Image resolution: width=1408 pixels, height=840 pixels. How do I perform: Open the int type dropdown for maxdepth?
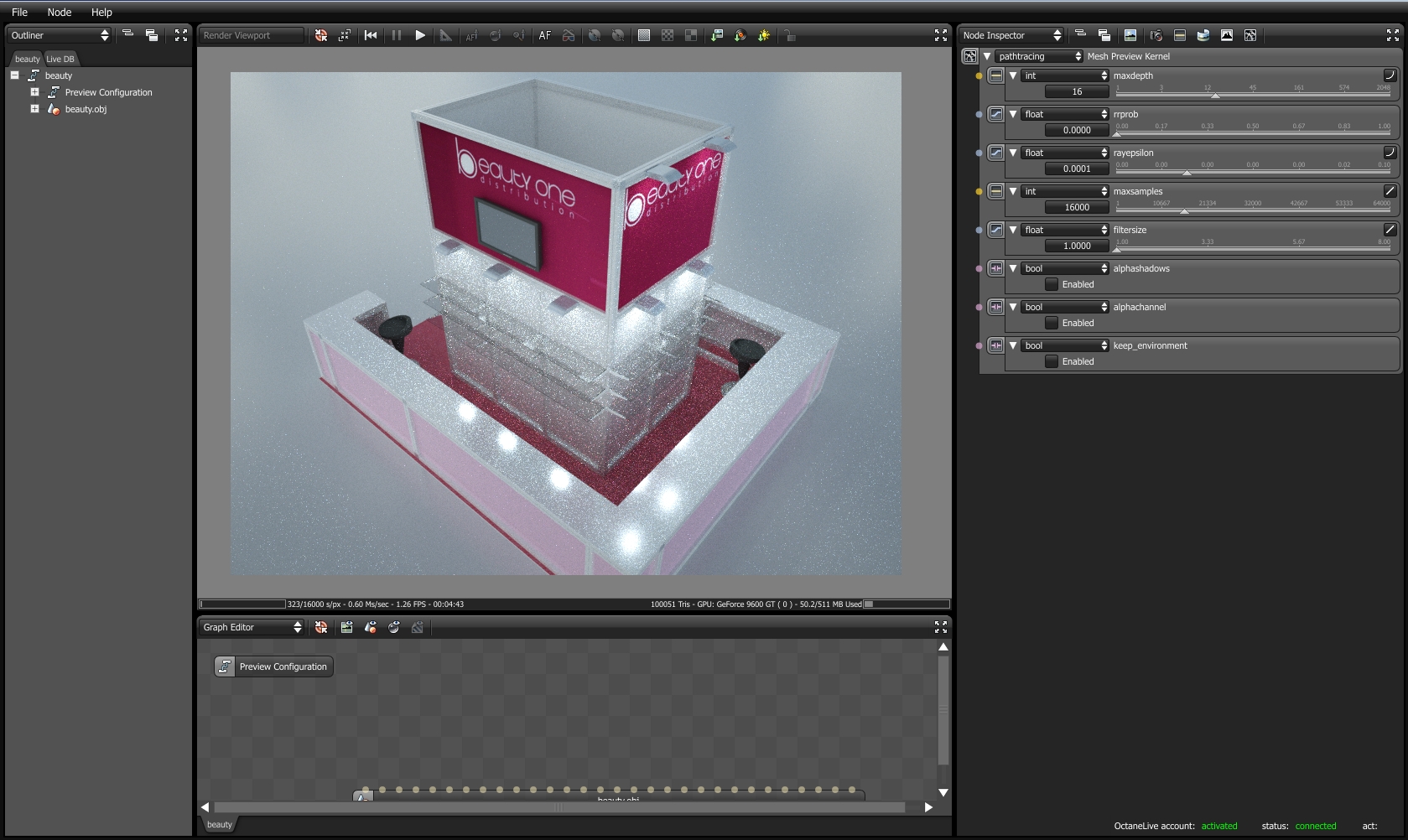point(1065,75)
